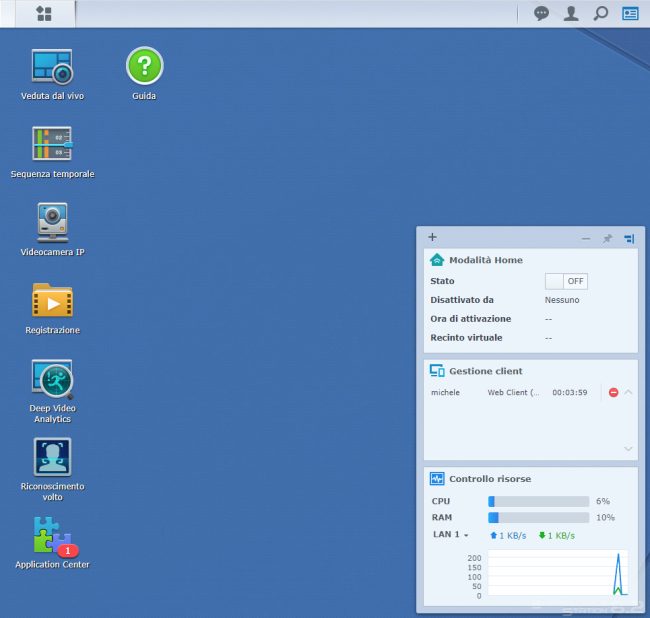Open the user account options icon
Image resolution: width=650 pixels, height=618 pixels.
click(571, 14)
